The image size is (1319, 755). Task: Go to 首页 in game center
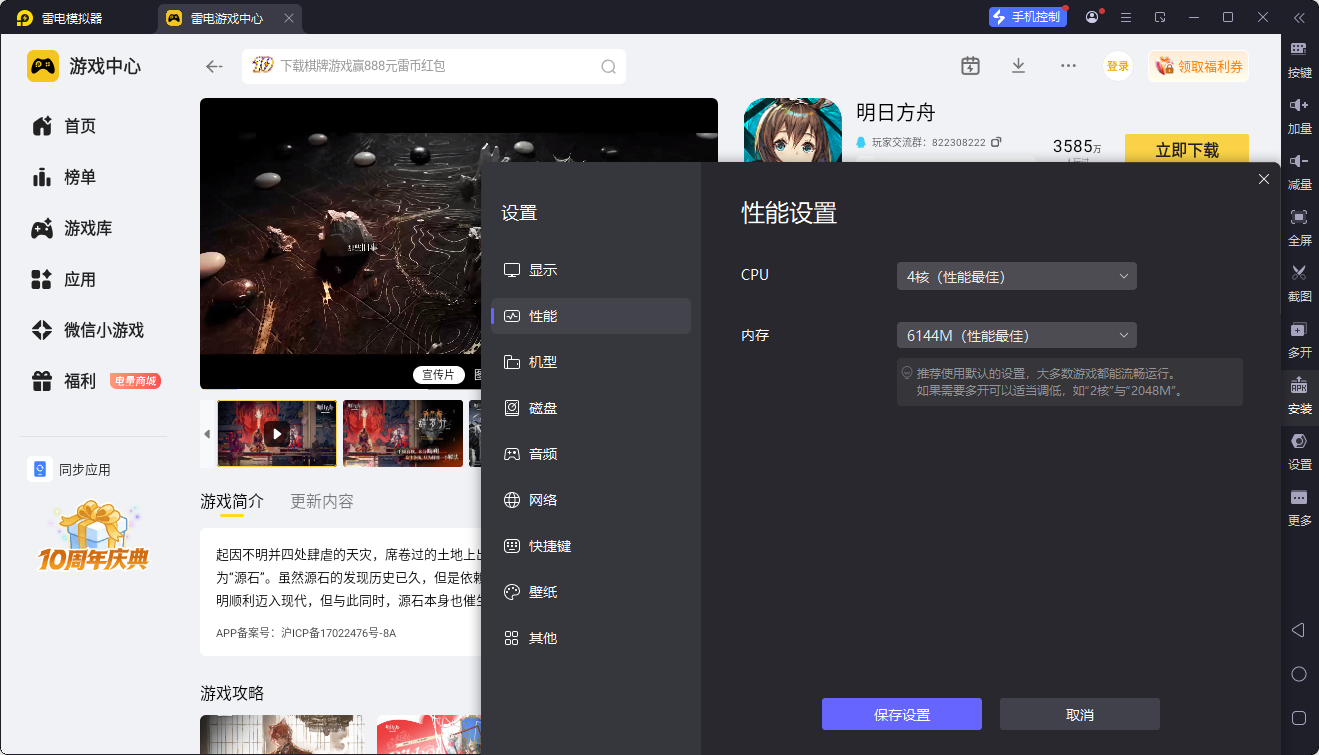[64, 126]
